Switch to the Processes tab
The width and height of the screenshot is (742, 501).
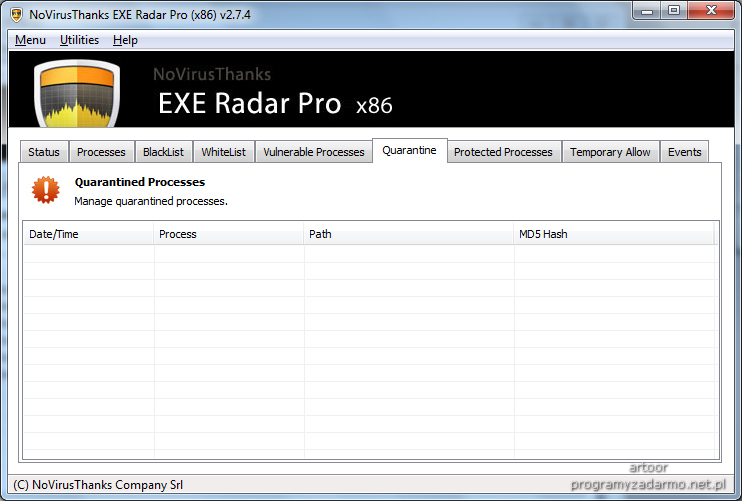101,152
